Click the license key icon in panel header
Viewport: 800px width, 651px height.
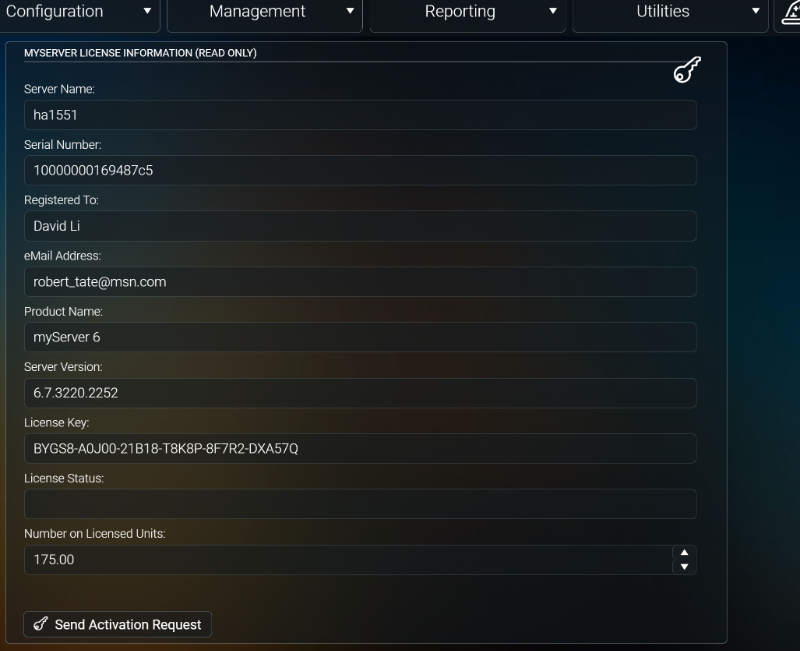(x=687, y=69)
